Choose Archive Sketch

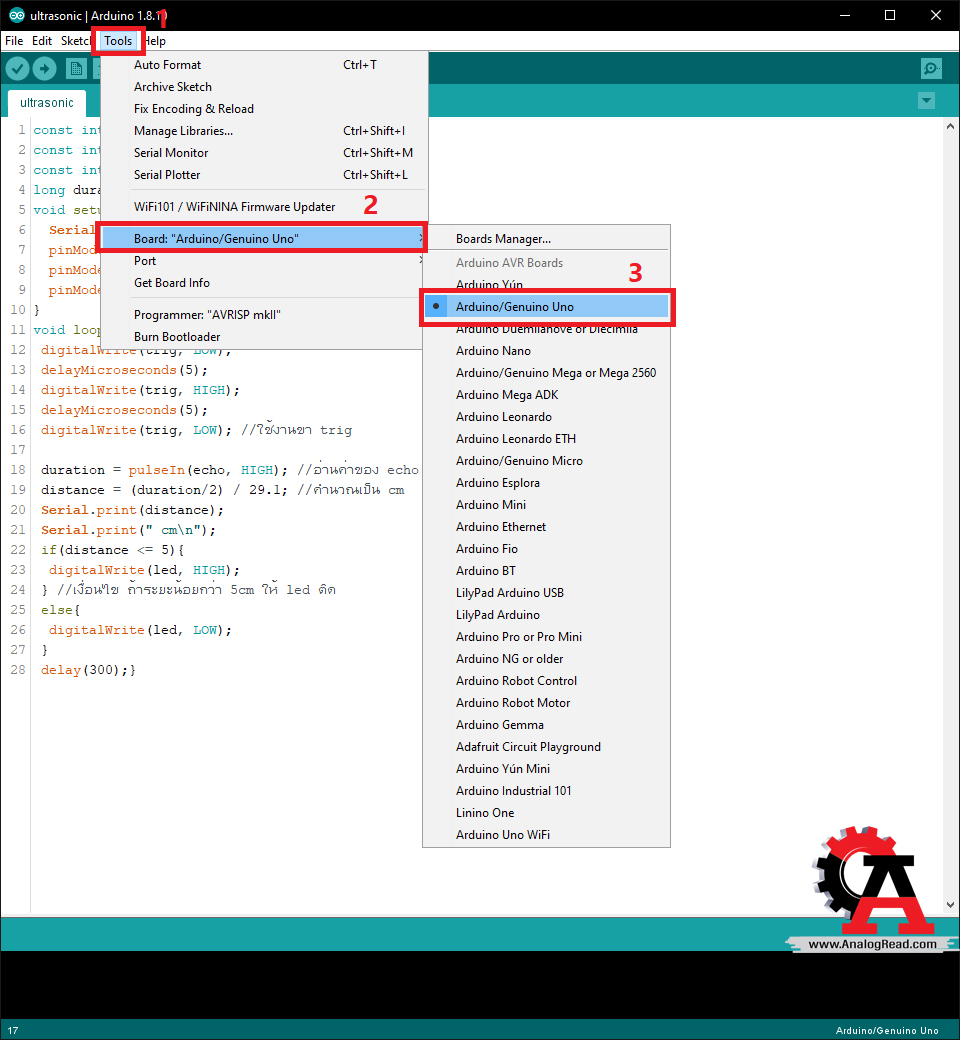[264, 87]
